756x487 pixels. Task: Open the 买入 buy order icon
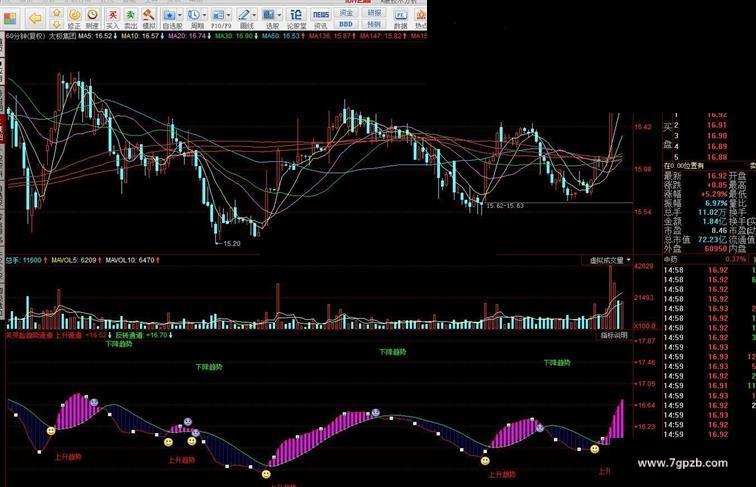coord(112,19)
